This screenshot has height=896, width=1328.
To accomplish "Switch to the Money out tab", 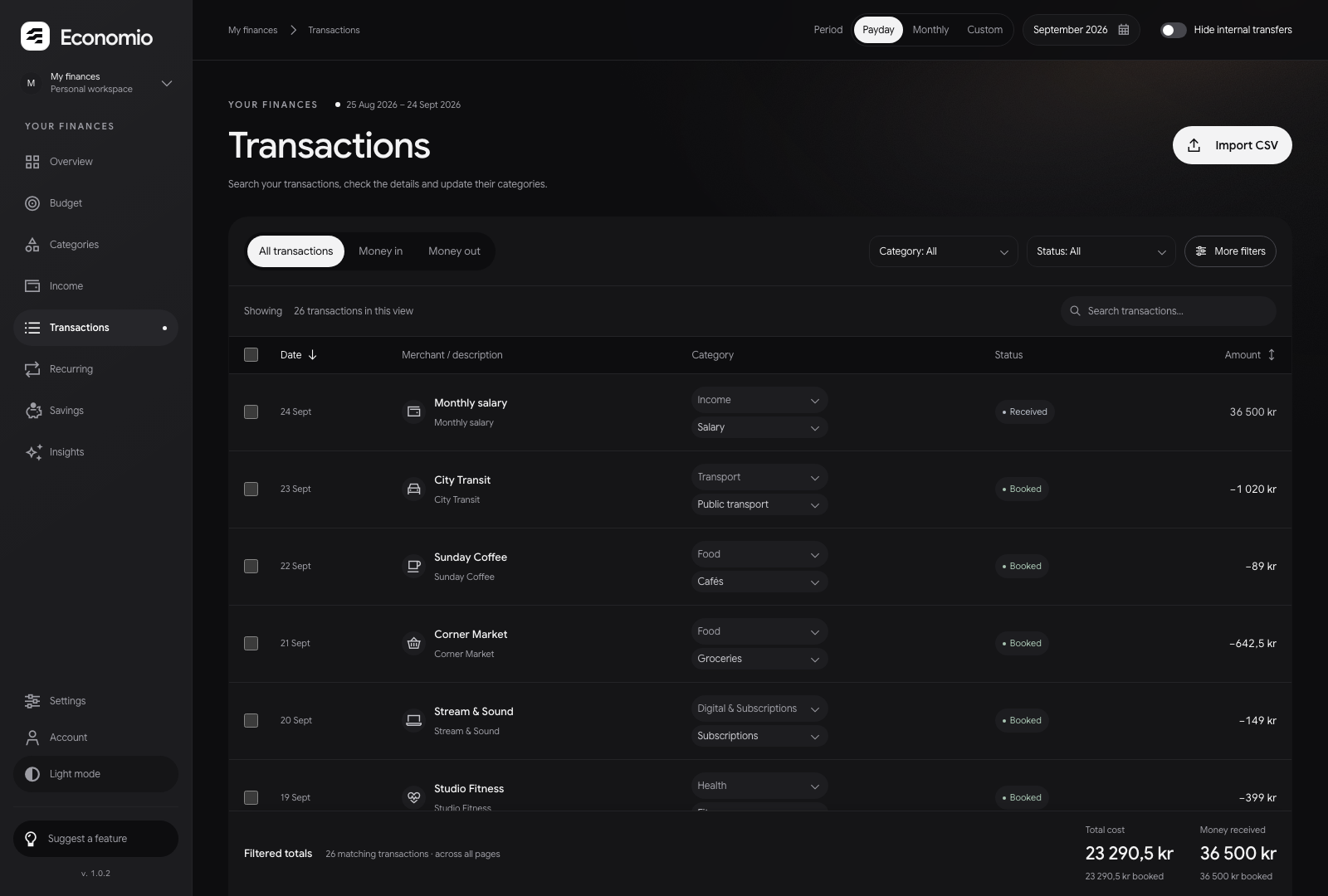I will 454,251.
